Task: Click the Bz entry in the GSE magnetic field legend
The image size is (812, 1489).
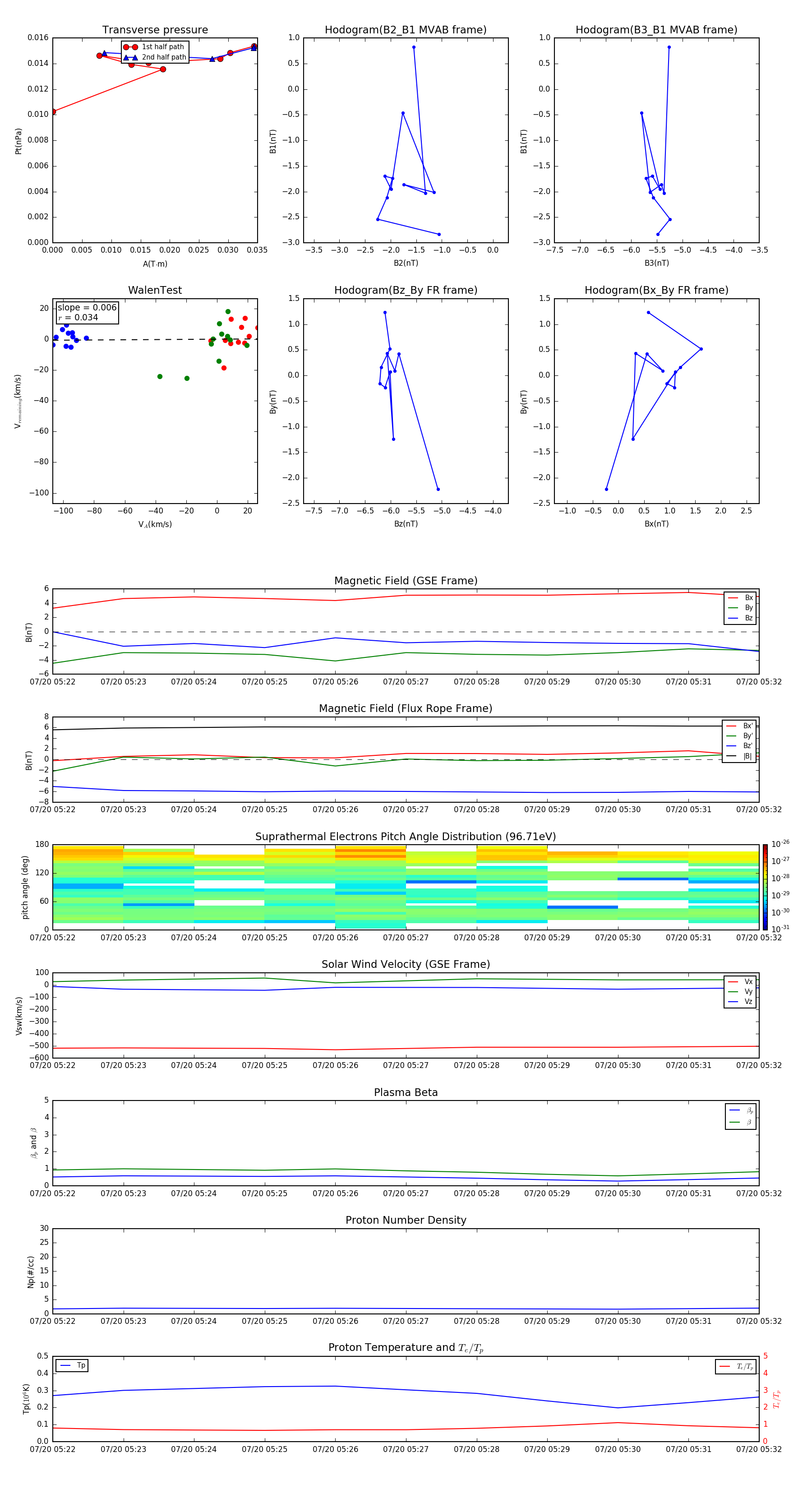Action: coord(740,619)
